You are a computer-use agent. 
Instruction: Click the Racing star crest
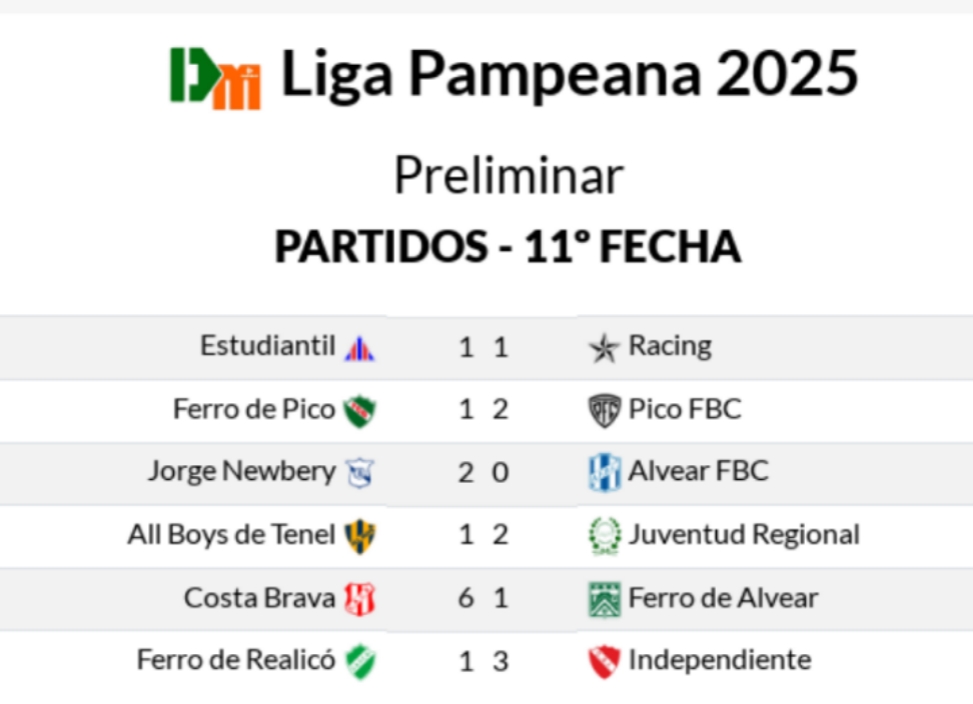pyautogui.click(x=604, y=348)
